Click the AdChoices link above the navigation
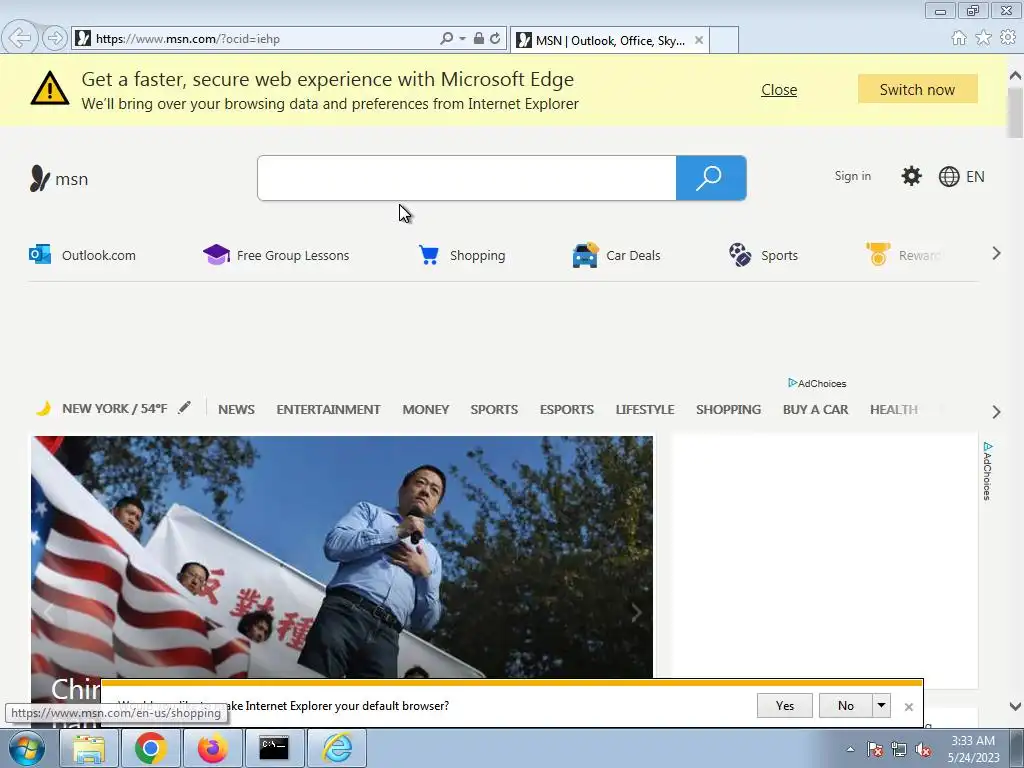The height and width of the screenshot is (768, 1024). [x=817, y=383]
